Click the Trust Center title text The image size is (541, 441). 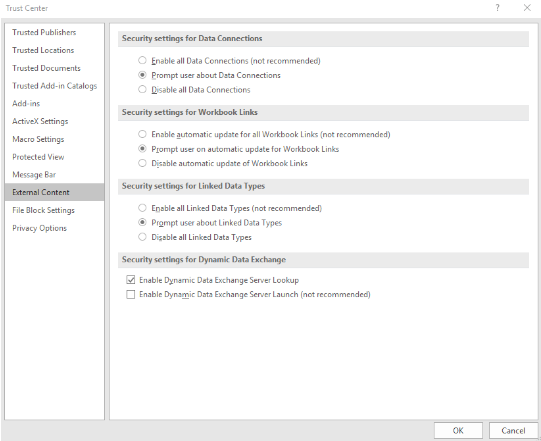[x=27, y=8]
